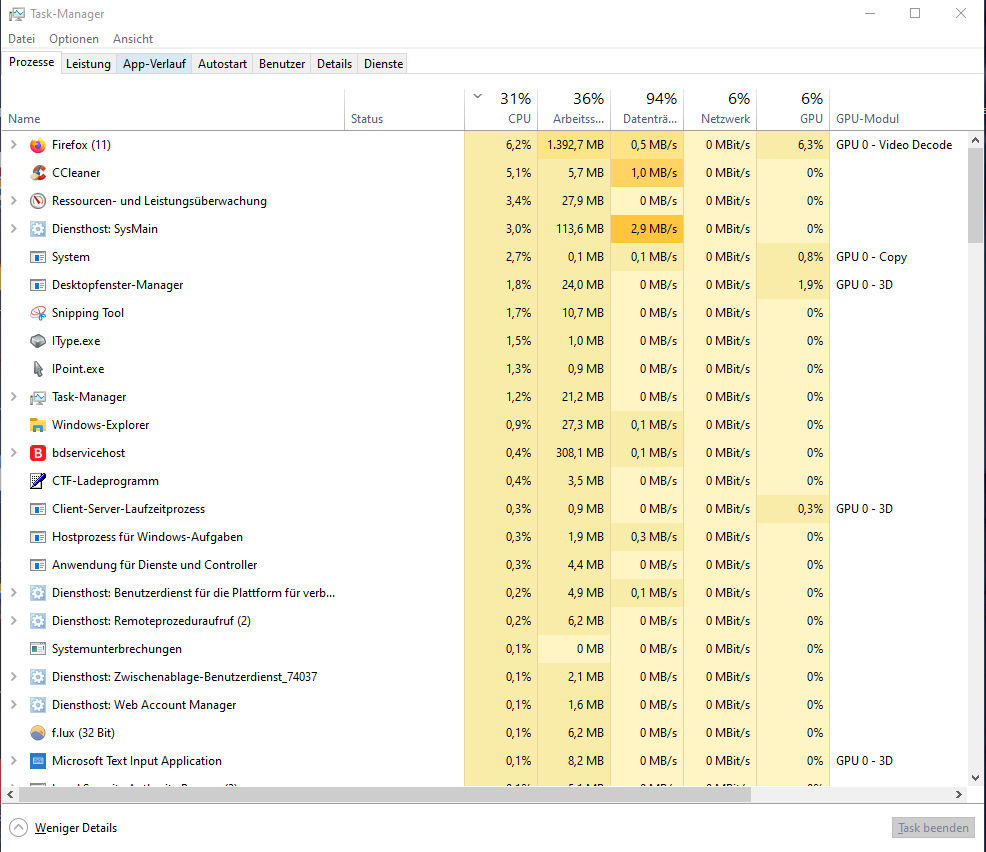Screen dimensions: 986x852
Task: Sort by the Datenträger column header
Action: (647, 109)
